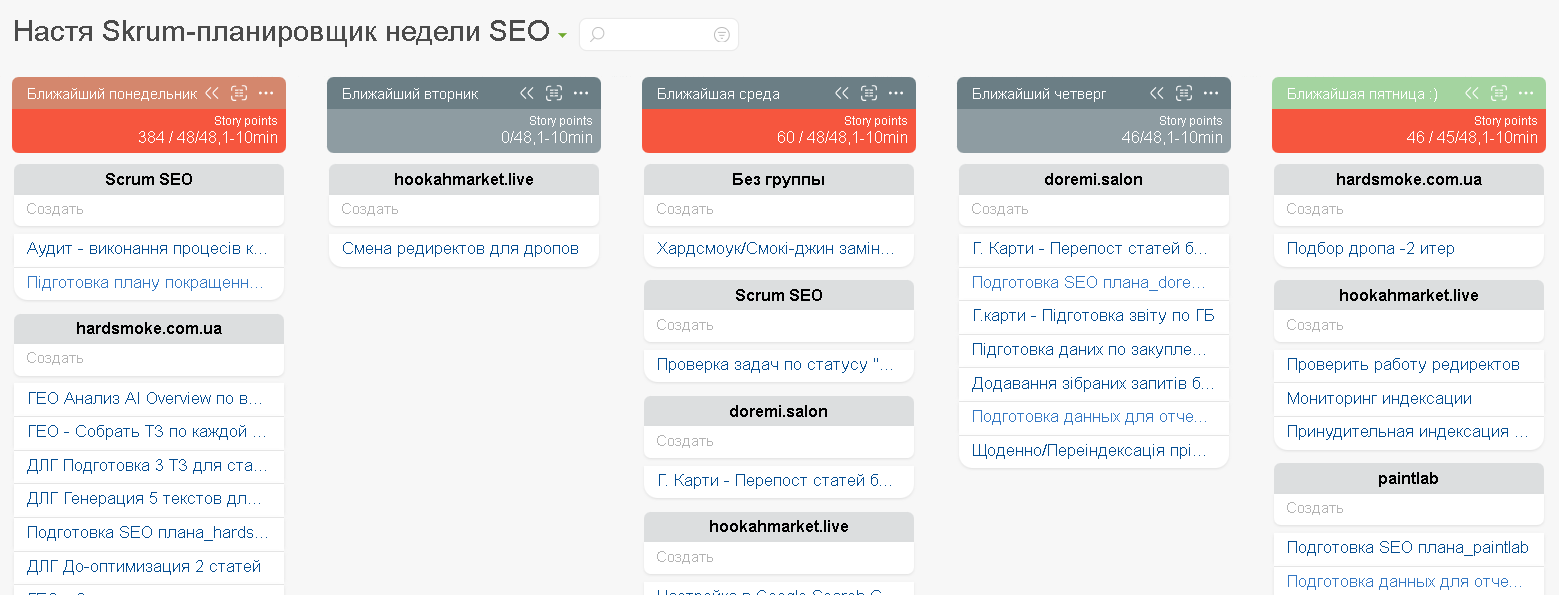Select Tuesday's hookahmarket.live group header
The image size is (1559, 595).
(464, 179)
